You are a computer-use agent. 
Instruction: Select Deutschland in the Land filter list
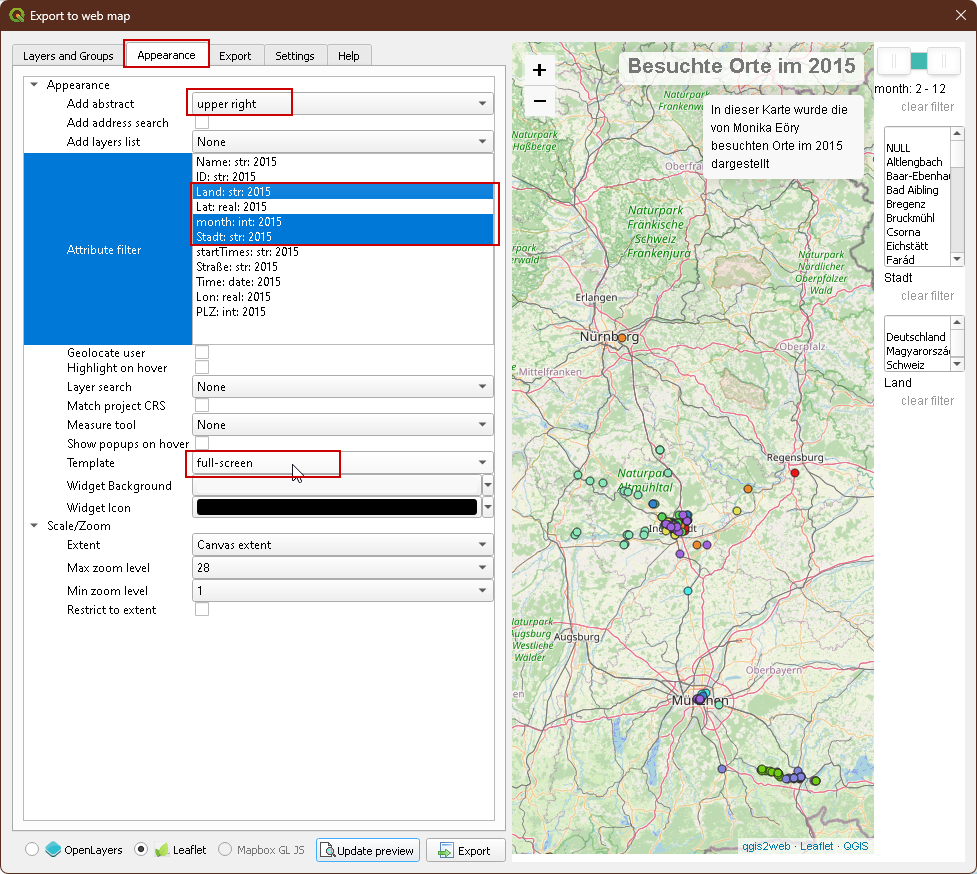click(x=915, y=337)
